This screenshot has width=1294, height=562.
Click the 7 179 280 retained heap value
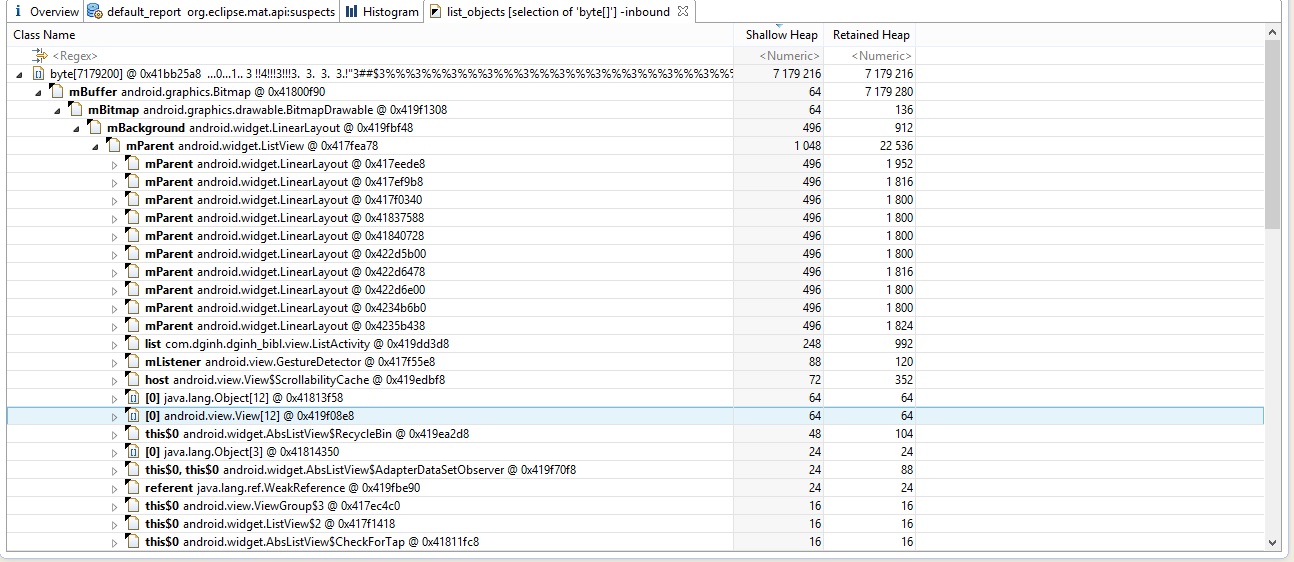(x=889, y=92)
